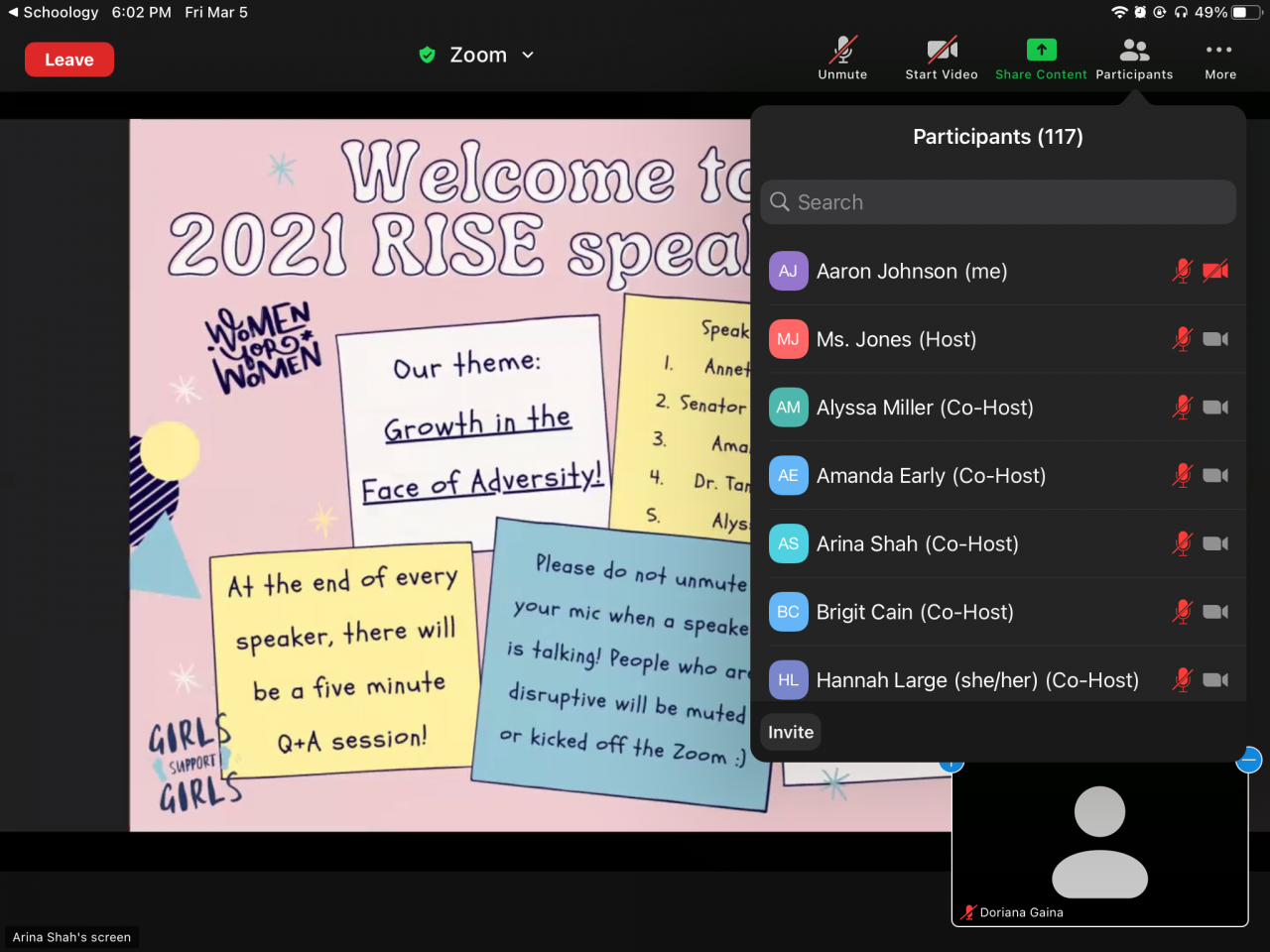Expand the Zoom meeting info dropdown
Screen dimensions: 1270x952
[528, 56]
